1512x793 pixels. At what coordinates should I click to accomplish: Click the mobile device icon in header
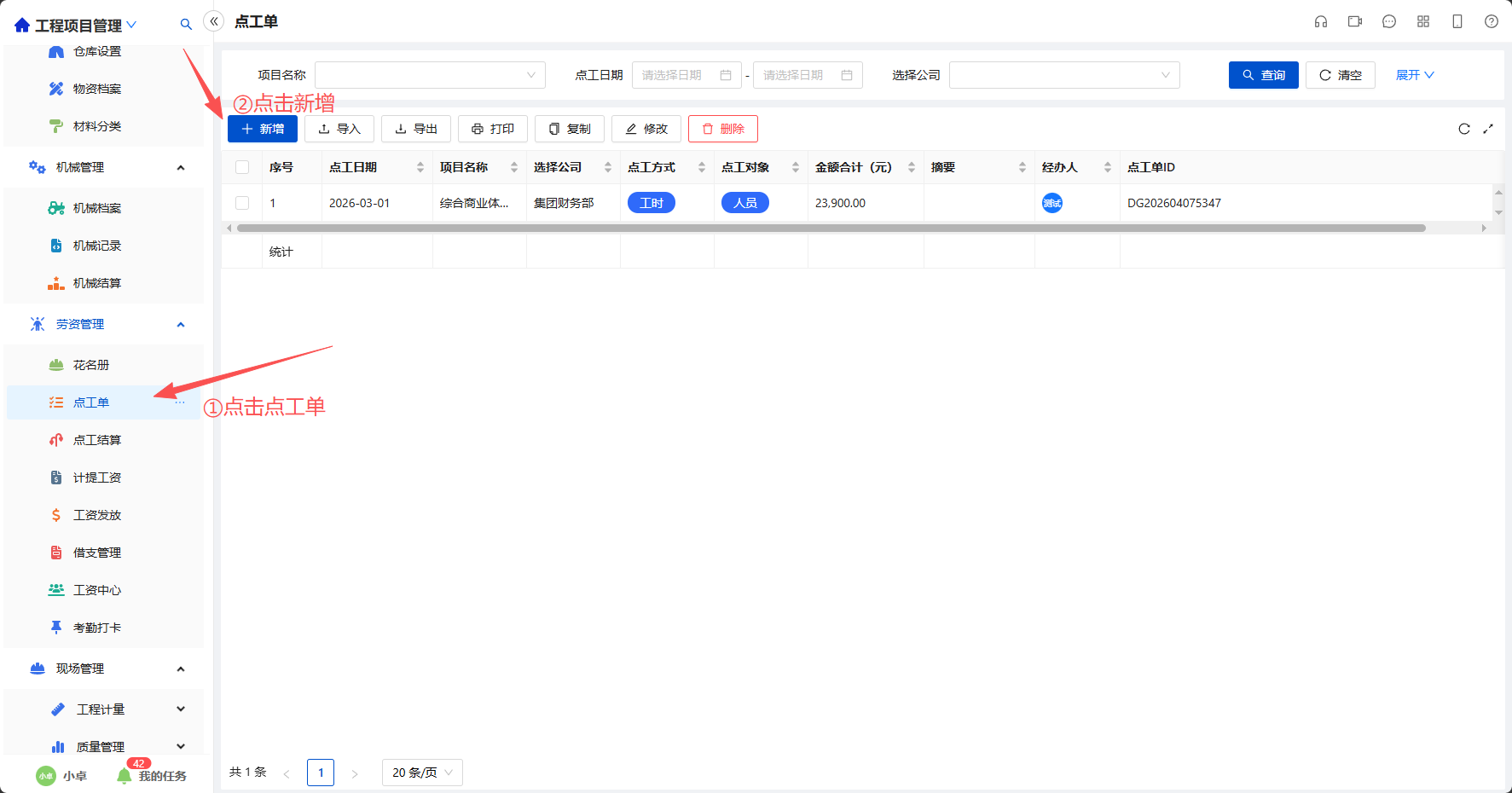(1457, 21)
